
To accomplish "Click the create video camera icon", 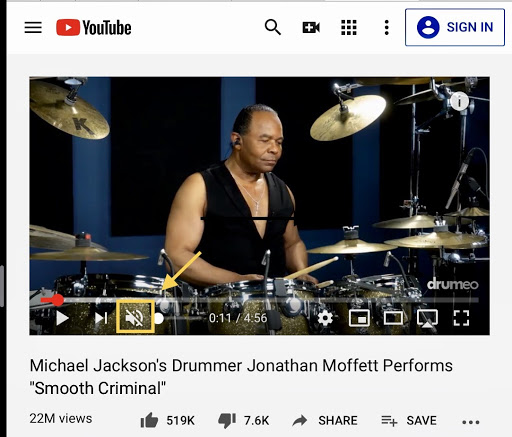I will tap(311, 27).
